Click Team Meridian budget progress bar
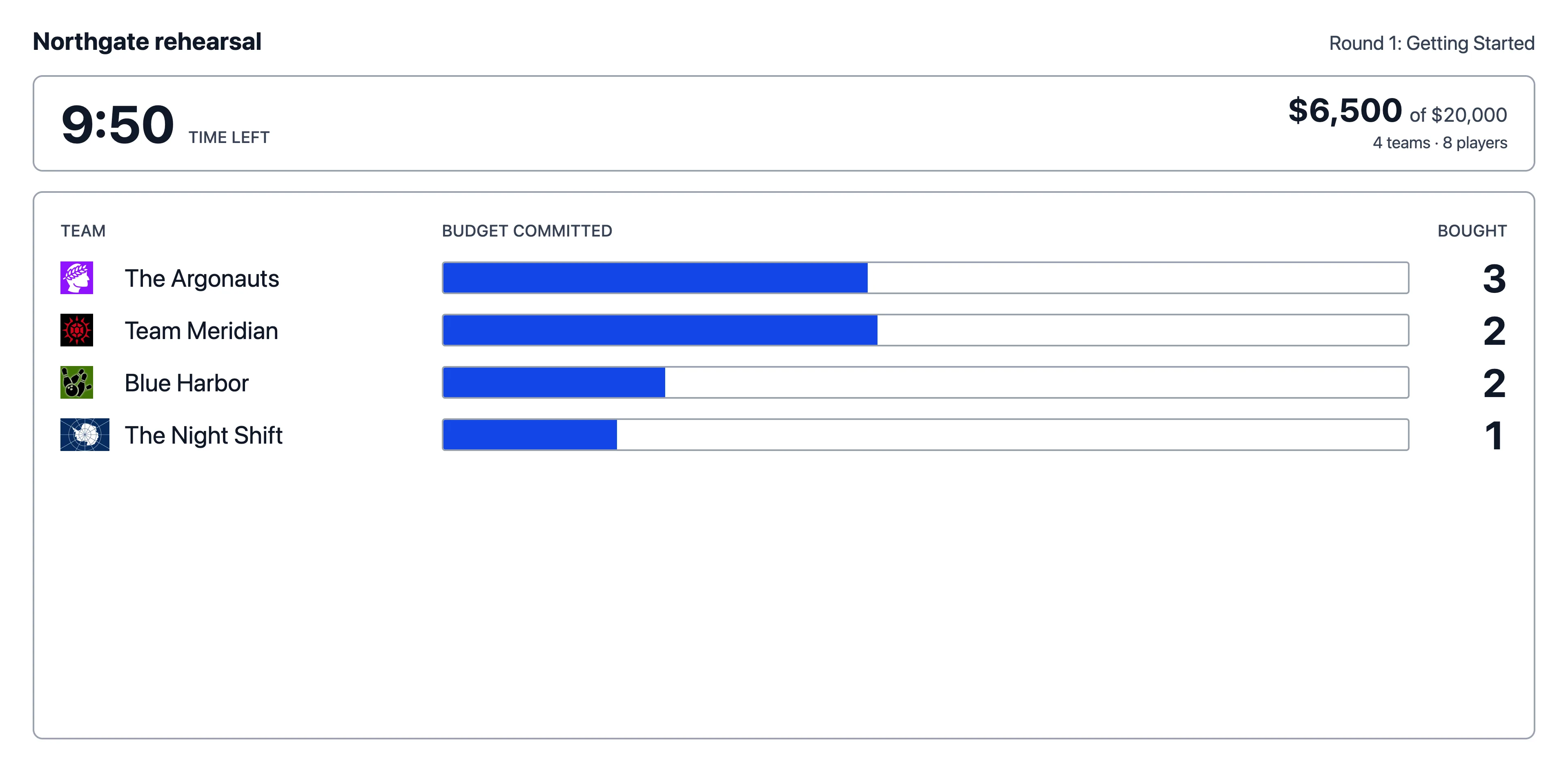This screenshot has height=759, width=1568. (x=925, y=330)
